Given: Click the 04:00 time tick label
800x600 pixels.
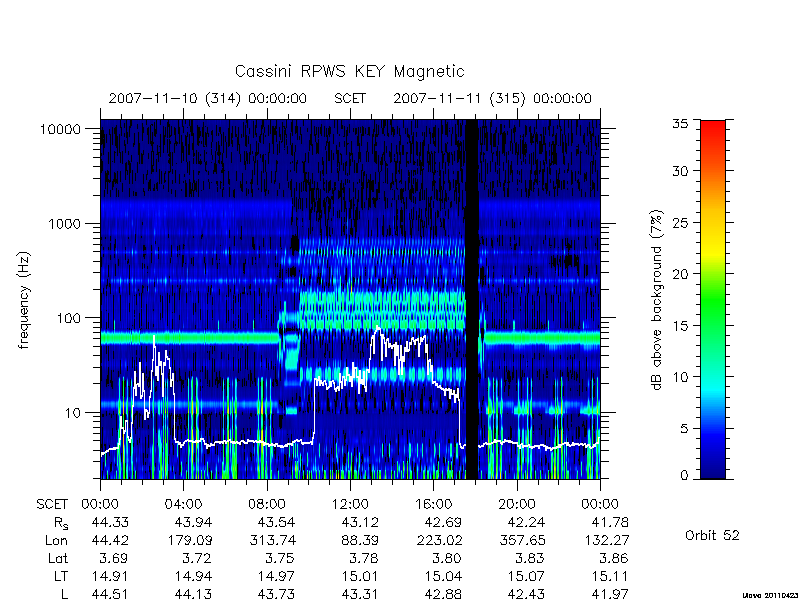Looking at the screenshot, I should (x=183, y=504).
